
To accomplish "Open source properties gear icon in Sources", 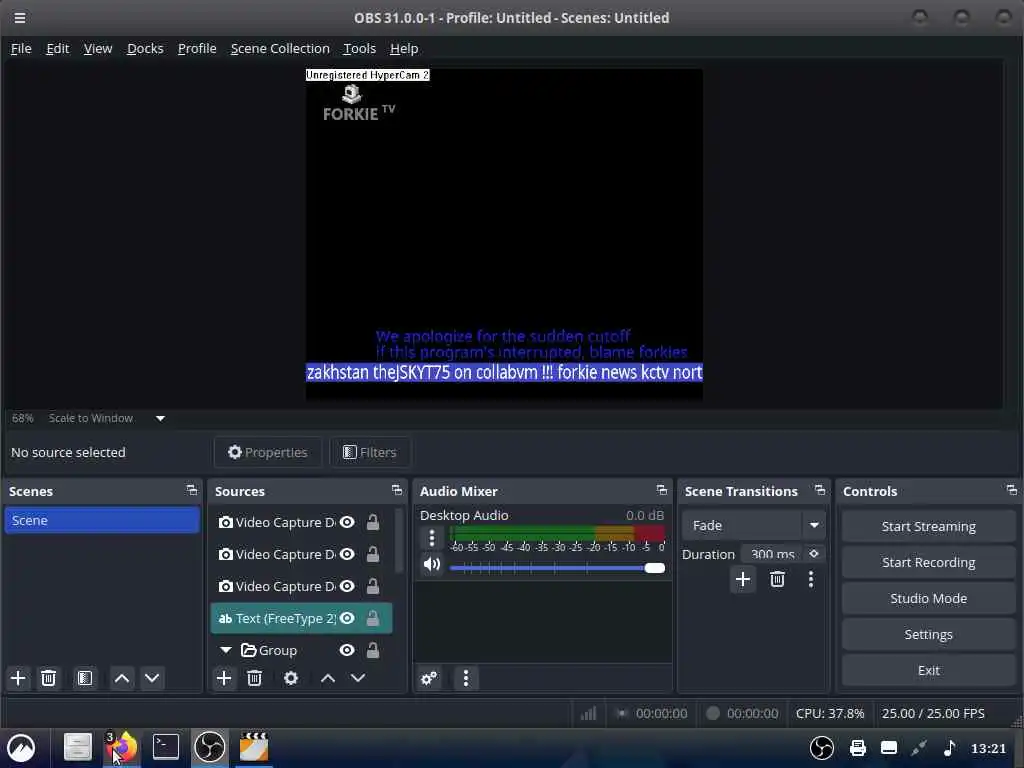I will [x=291, y=678].
